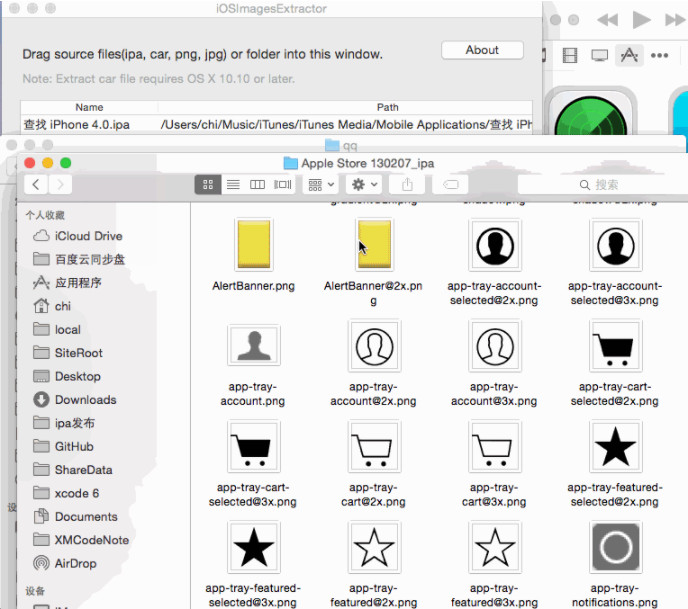
Task: Open Movies library in iTunes
Action: point(570,56)
